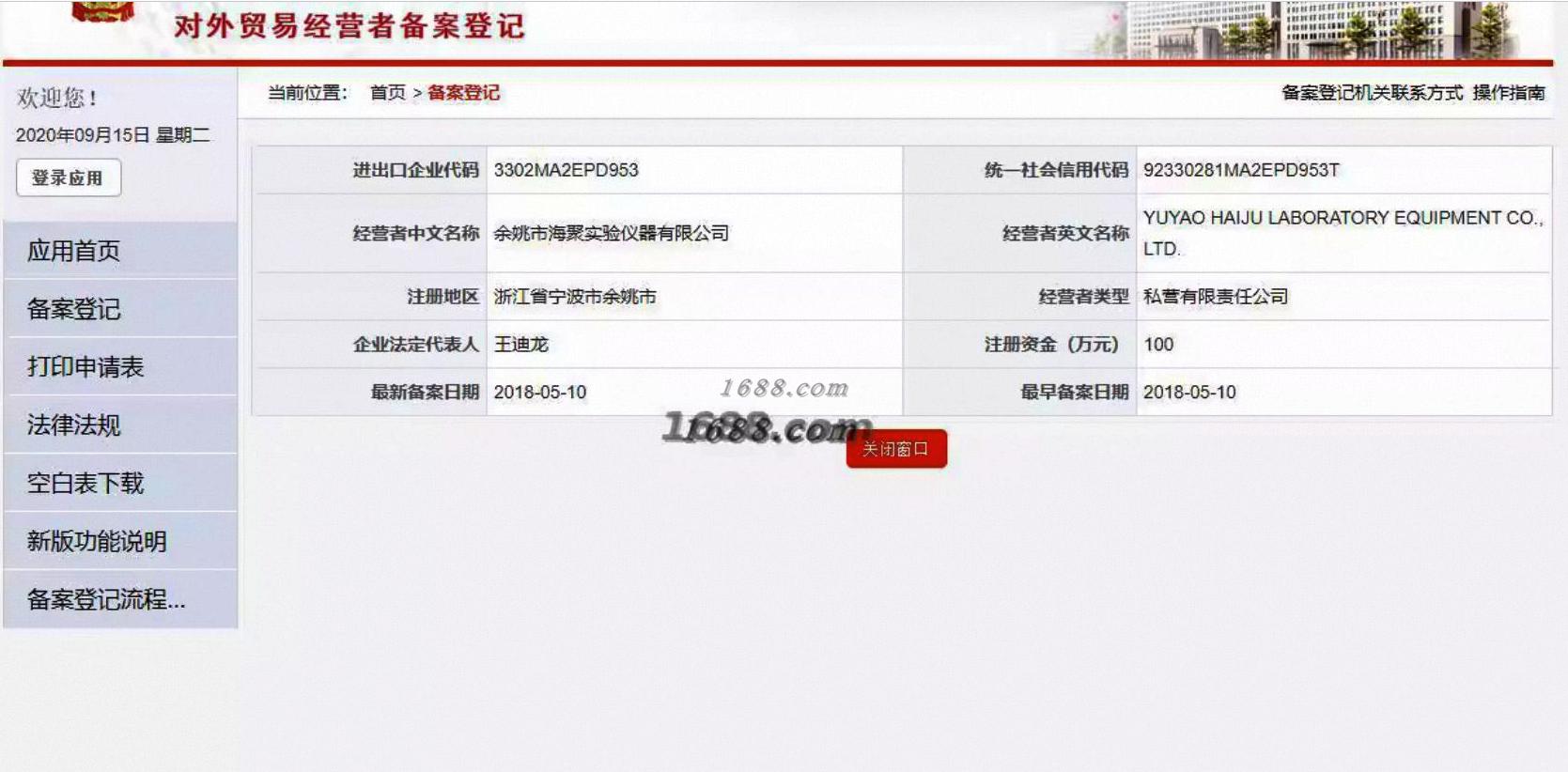This screenshot has width=1568, height=772.
Task: Click English name YUYAO HAIJU LABORATORY EQUIPMENT
Action: click(x=1343, y=233)
